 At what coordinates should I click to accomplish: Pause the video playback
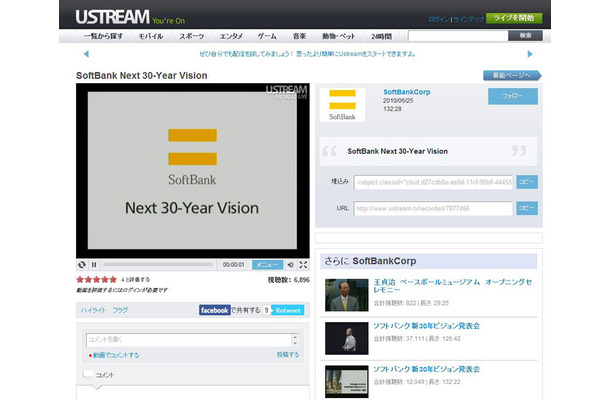coord(94,265)
